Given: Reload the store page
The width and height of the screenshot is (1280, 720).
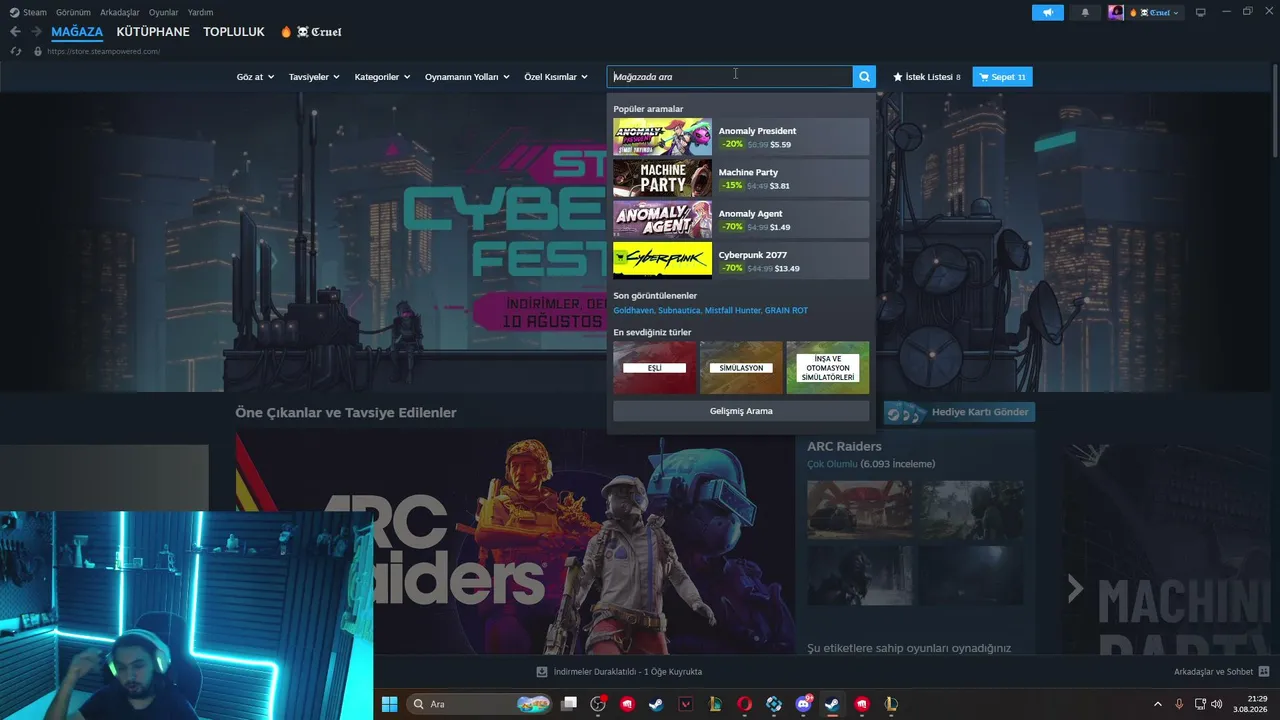Looking at the screenshot, I should [16, 51].
